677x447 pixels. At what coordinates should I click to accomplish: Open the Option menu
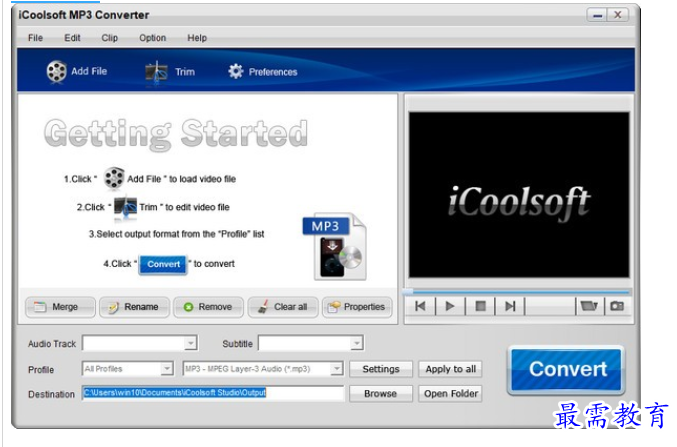click(x=152, y=38)
